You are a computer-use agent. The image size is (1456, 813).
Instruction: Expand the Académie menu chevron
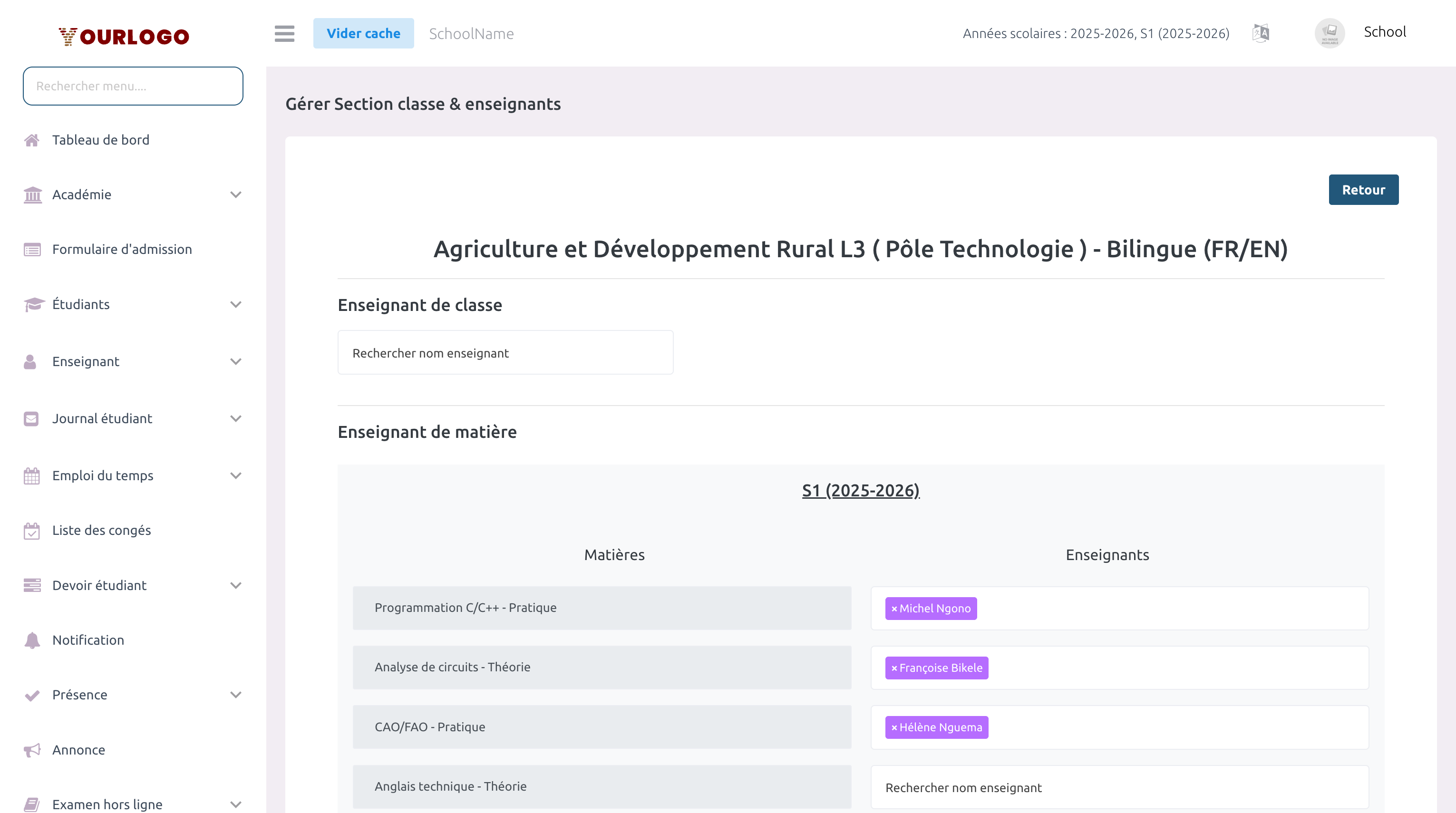pyautogui.click(x=236, y=195)
